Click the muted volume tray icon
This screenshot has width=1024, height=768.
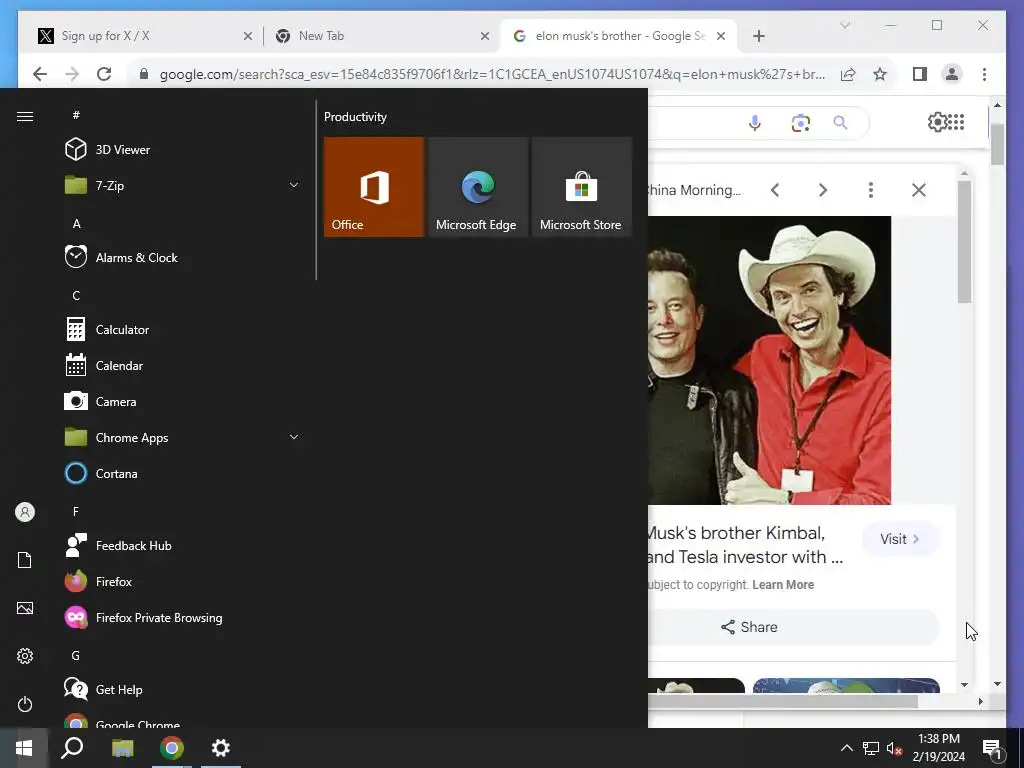(x=895, y=748)
